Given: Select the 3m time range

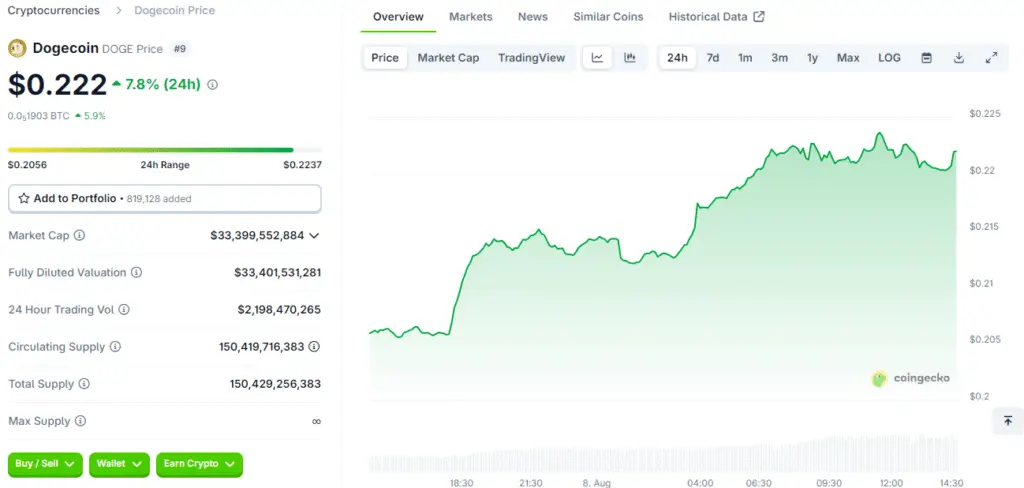Looking at the screenshot, I should (x=779, y=57).
